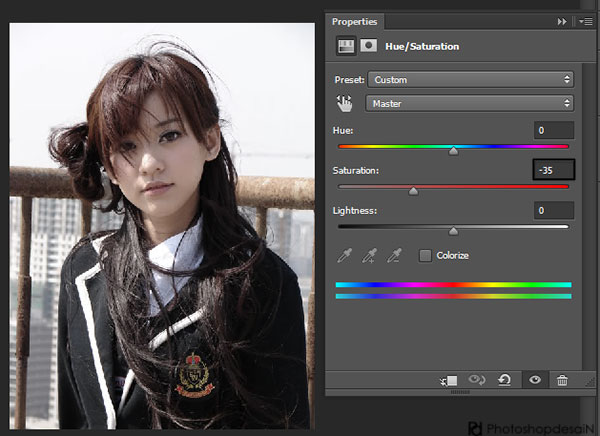This screenshot has height=436, width=600.
Task: Click view previous state icon
Action: [x=478, y=380]
